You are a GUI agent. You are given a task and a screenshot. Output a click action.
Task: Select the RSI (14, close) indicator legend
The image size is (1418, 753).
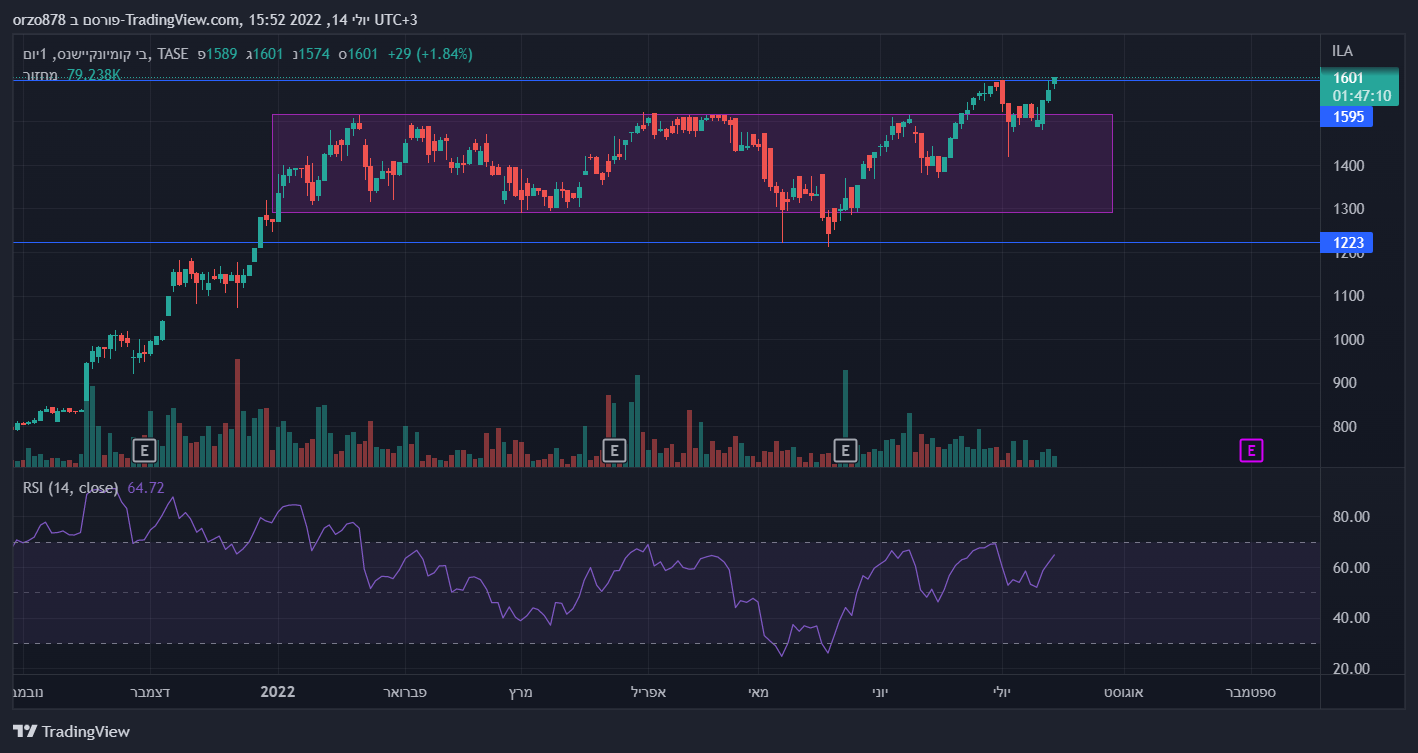point(70,488)
